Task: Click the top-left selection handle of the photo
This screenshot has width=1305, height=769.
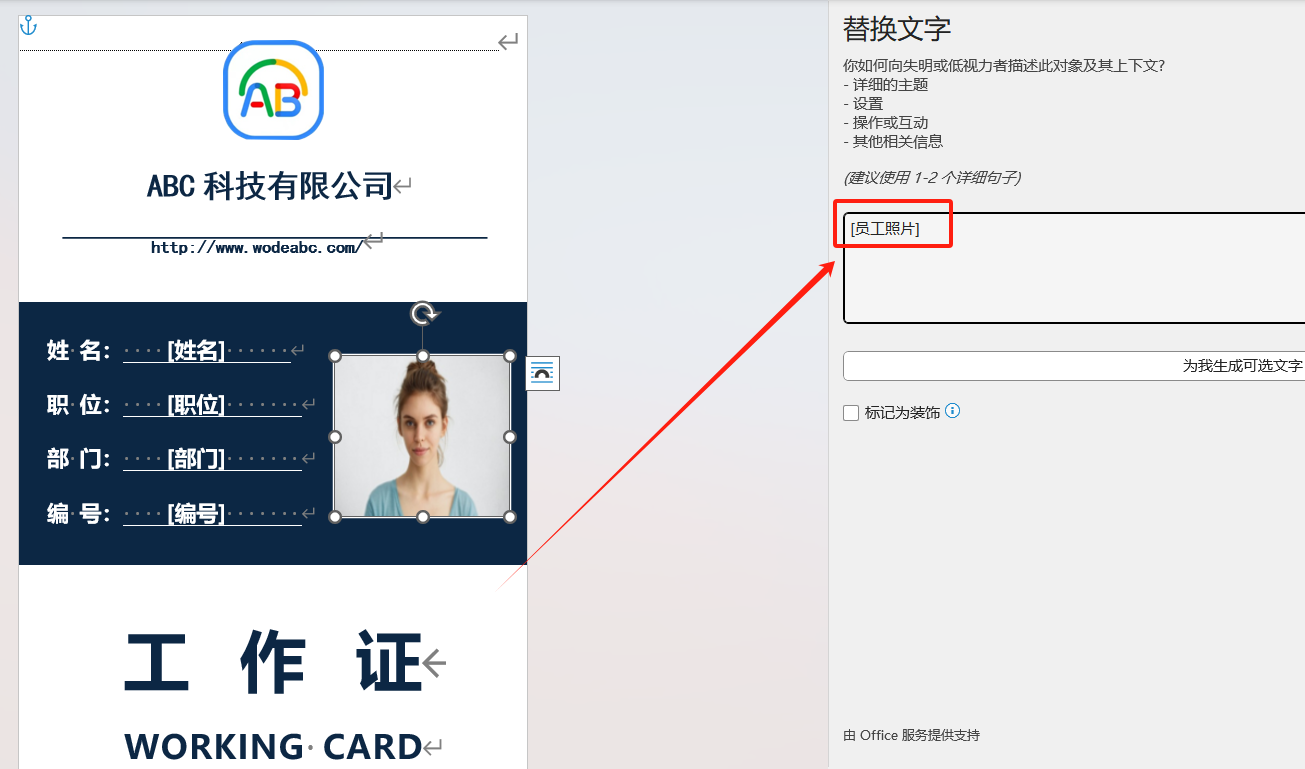Action: point(335,356)
